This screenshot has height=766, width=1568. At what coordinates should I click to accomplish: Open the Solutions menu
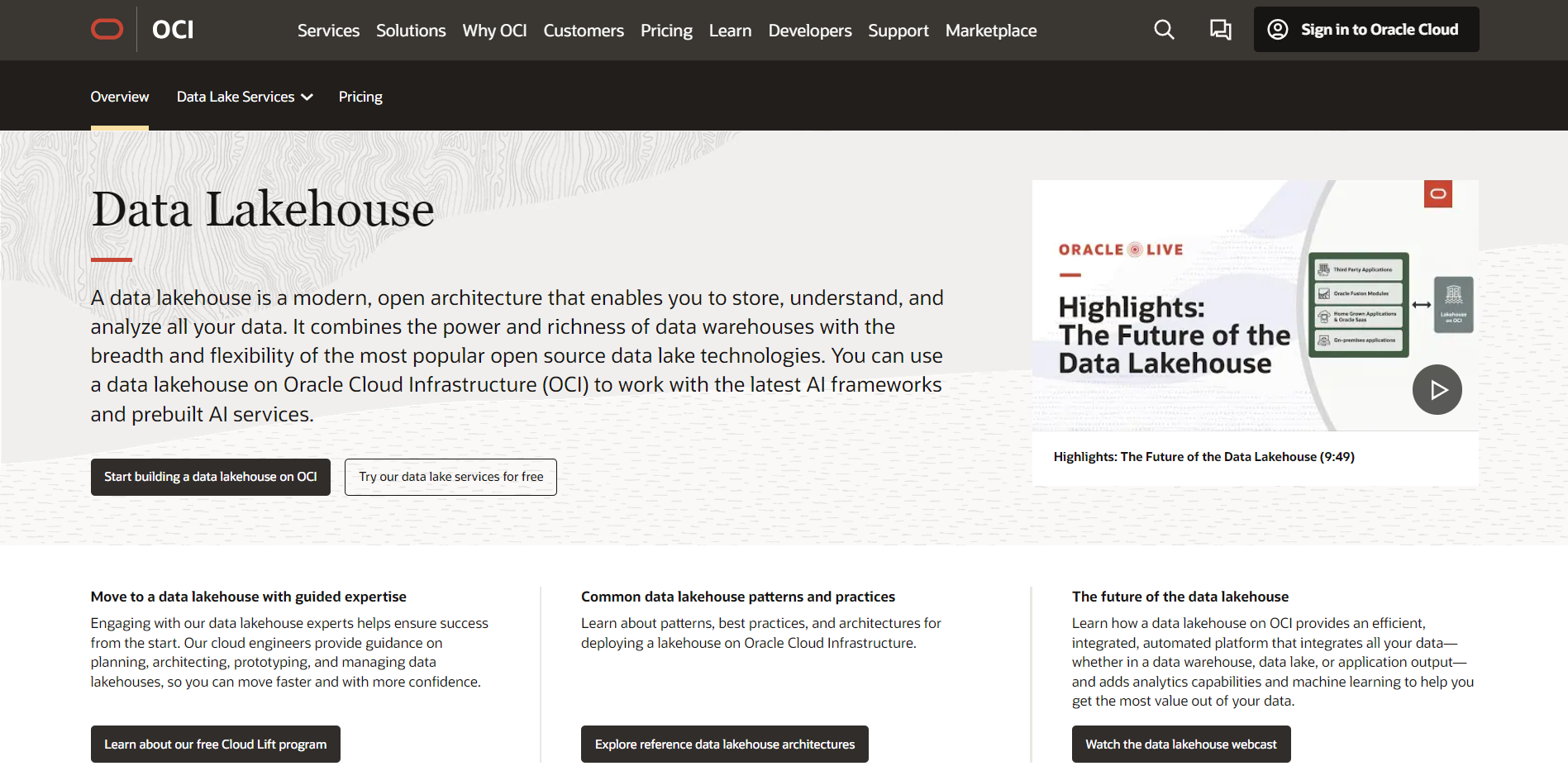coord(411,31)
